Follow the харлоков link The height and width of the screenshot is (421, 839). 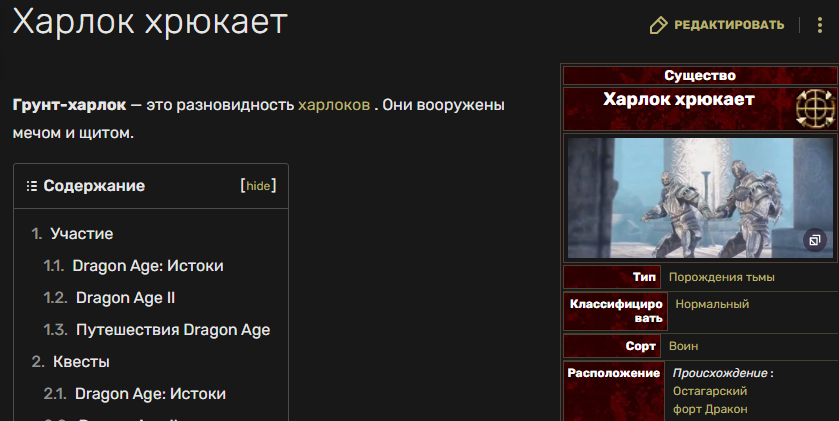click(x=334, y=105)
